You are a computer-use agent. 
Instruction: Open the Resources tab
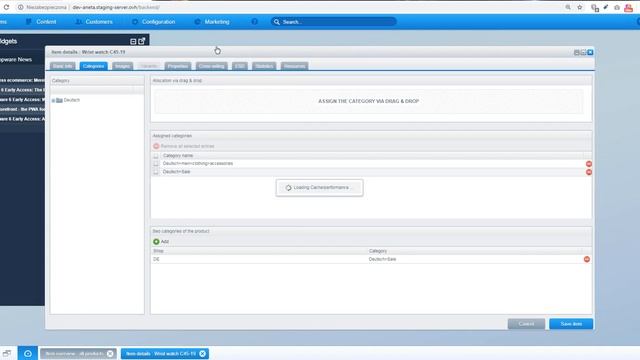point(294,66)
